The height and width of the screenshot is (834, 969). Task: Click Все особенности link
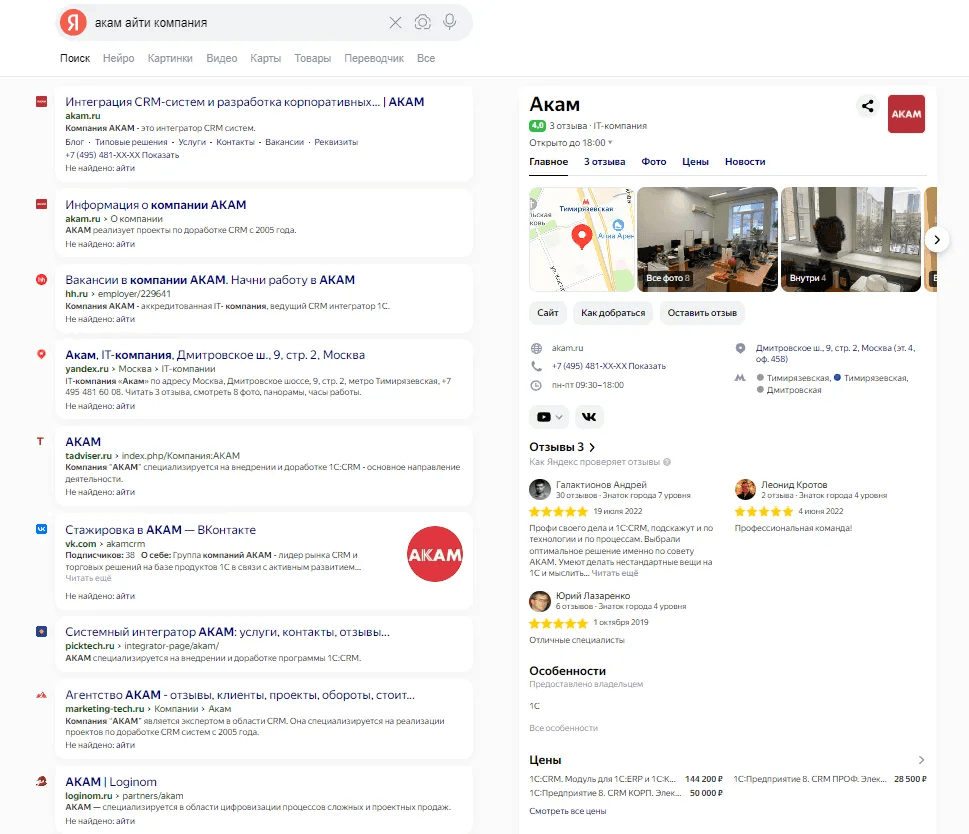click(x=564, y=728)
